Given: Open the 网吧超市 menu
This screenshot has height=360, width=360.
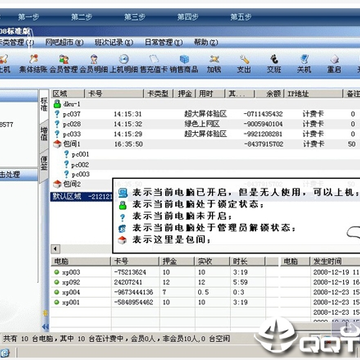Looking at the screenshot, I should tap(64, 43).
